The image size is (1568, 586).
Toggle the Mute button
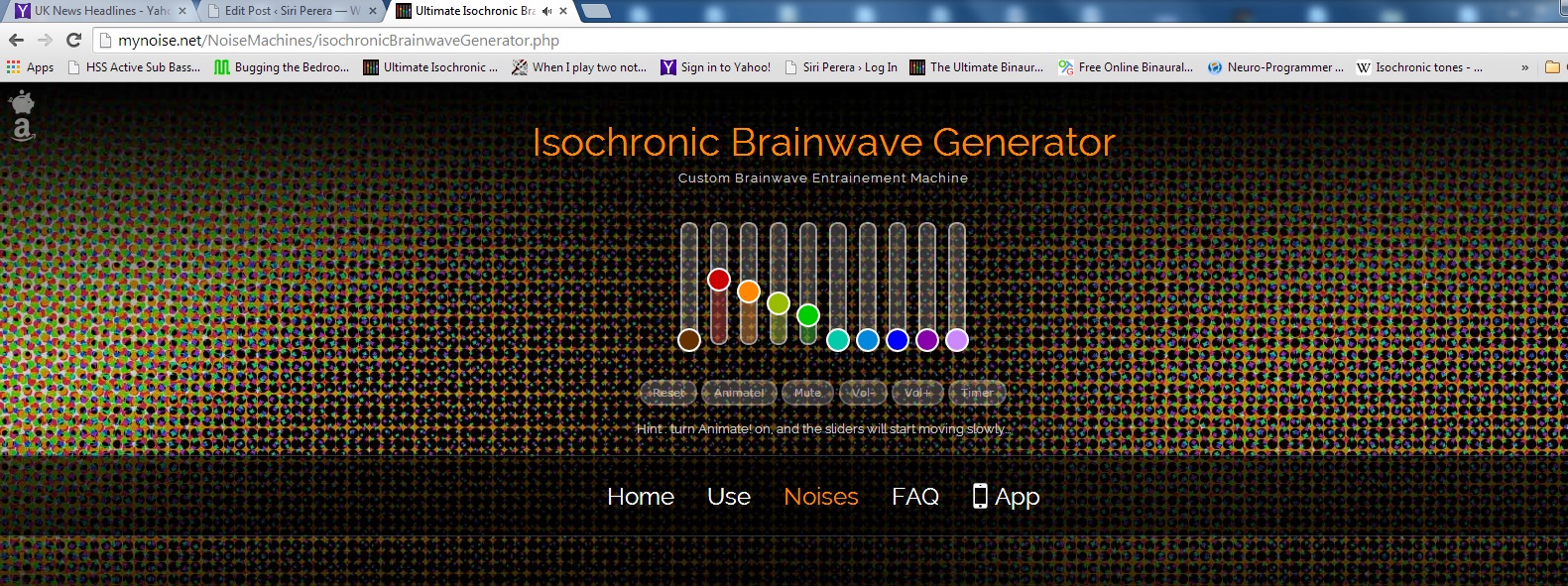[x=807, y=393]
